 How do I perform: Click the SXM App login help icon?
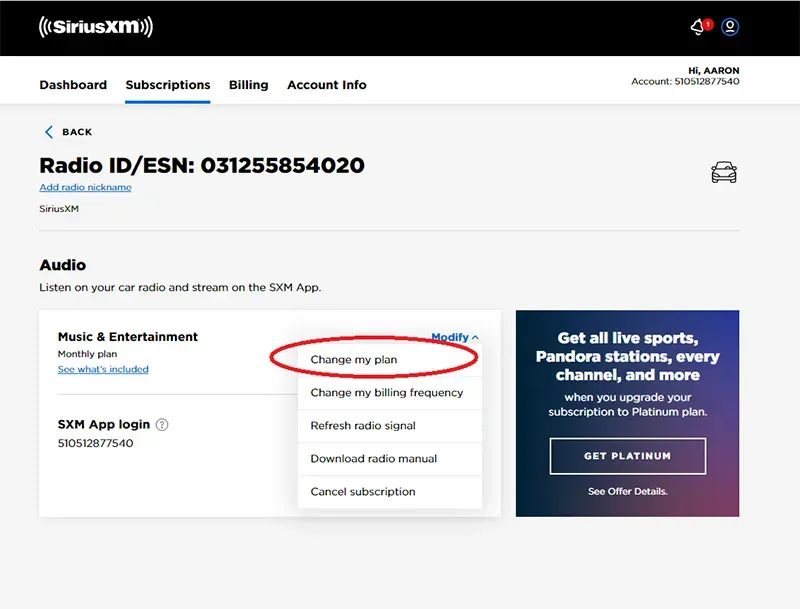click(x=162, y=424)
